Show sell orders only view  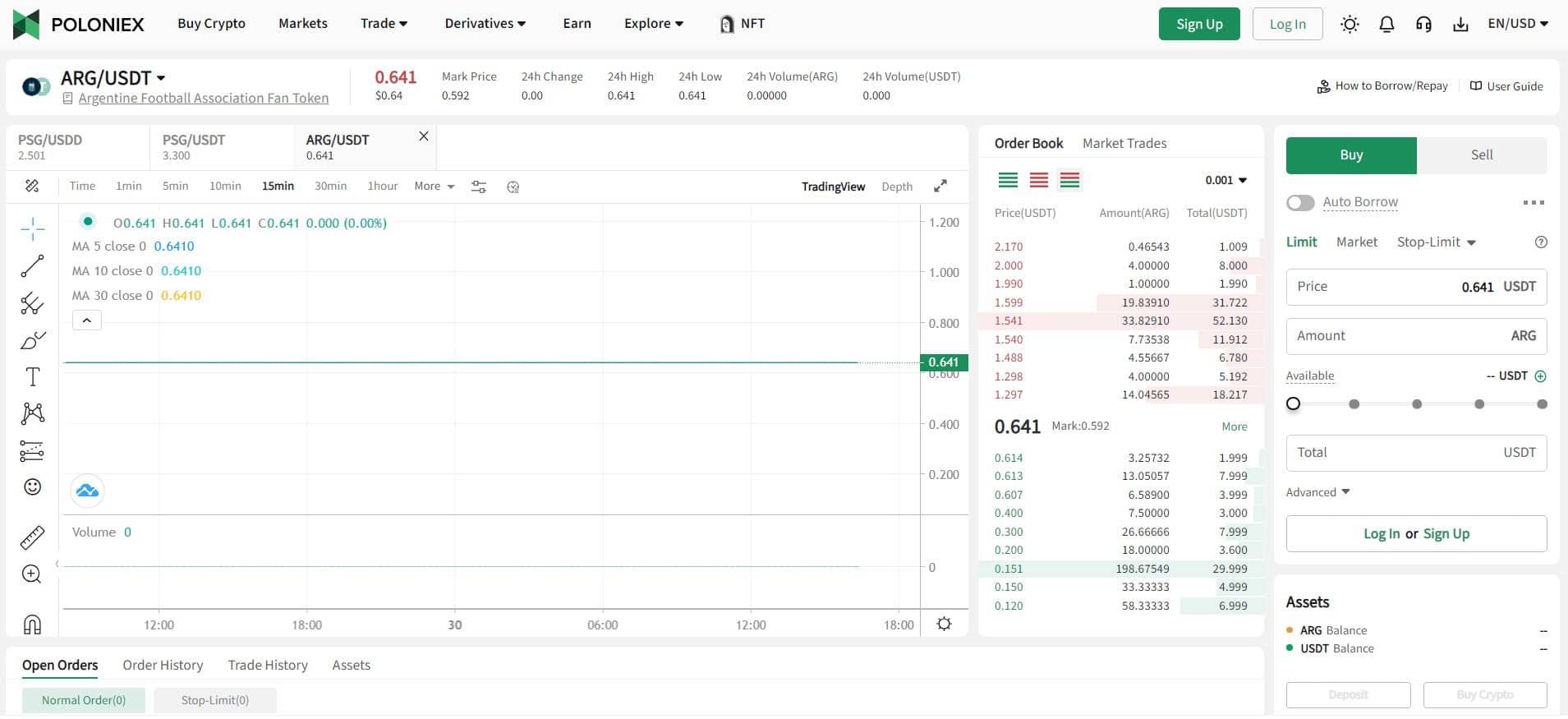tap(1039, 180)
